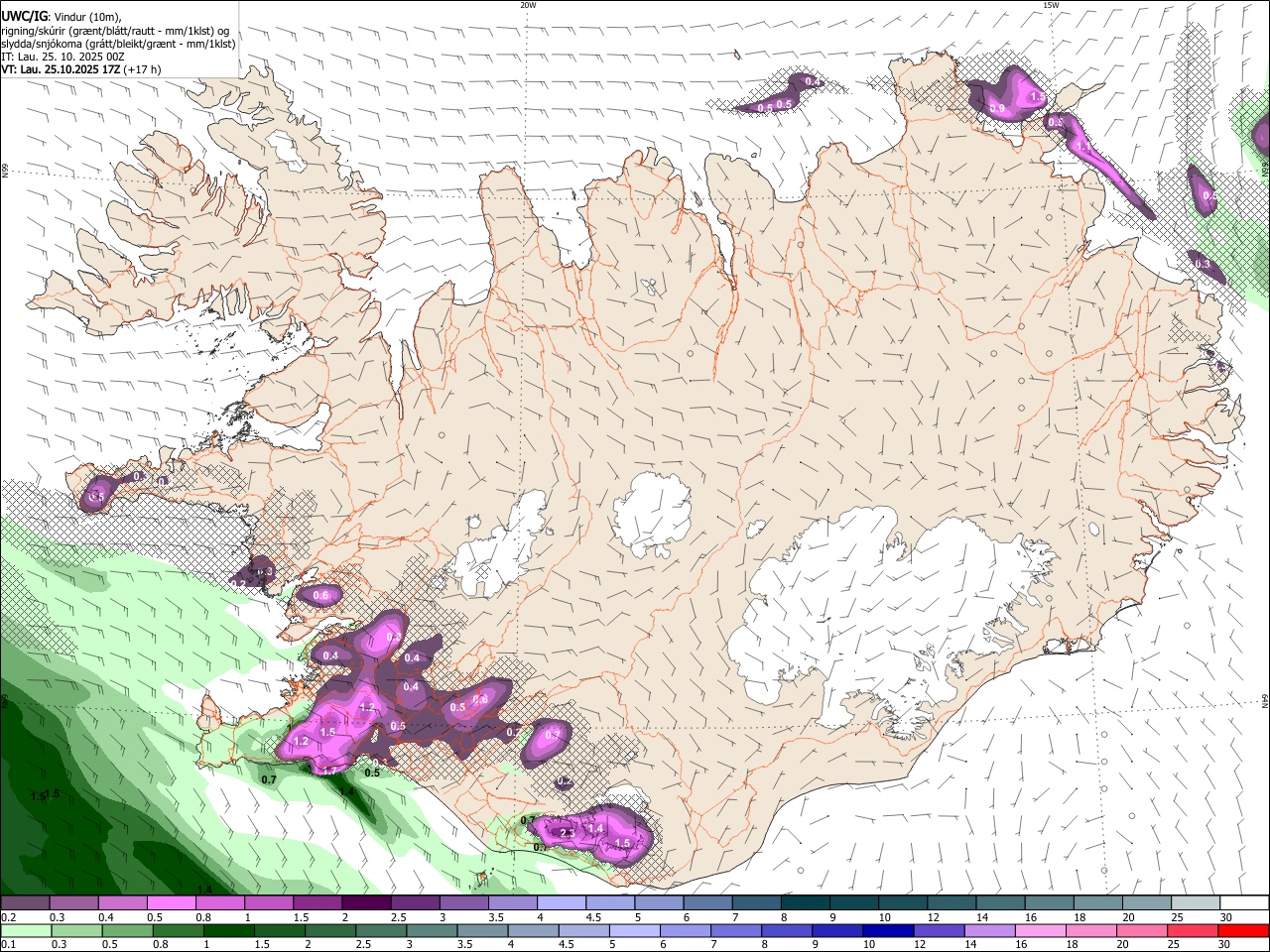
Task: Click upper legend swatch for 1.5–2
Action: coord(317,903)
